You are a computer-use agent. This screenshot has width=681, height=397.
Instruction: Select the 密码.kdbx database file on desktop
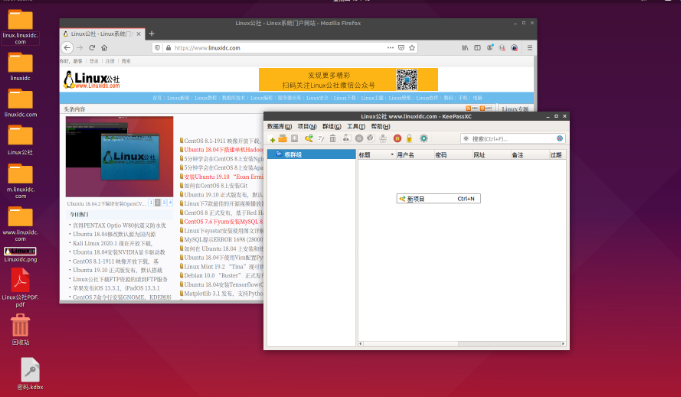pos(30,373)
